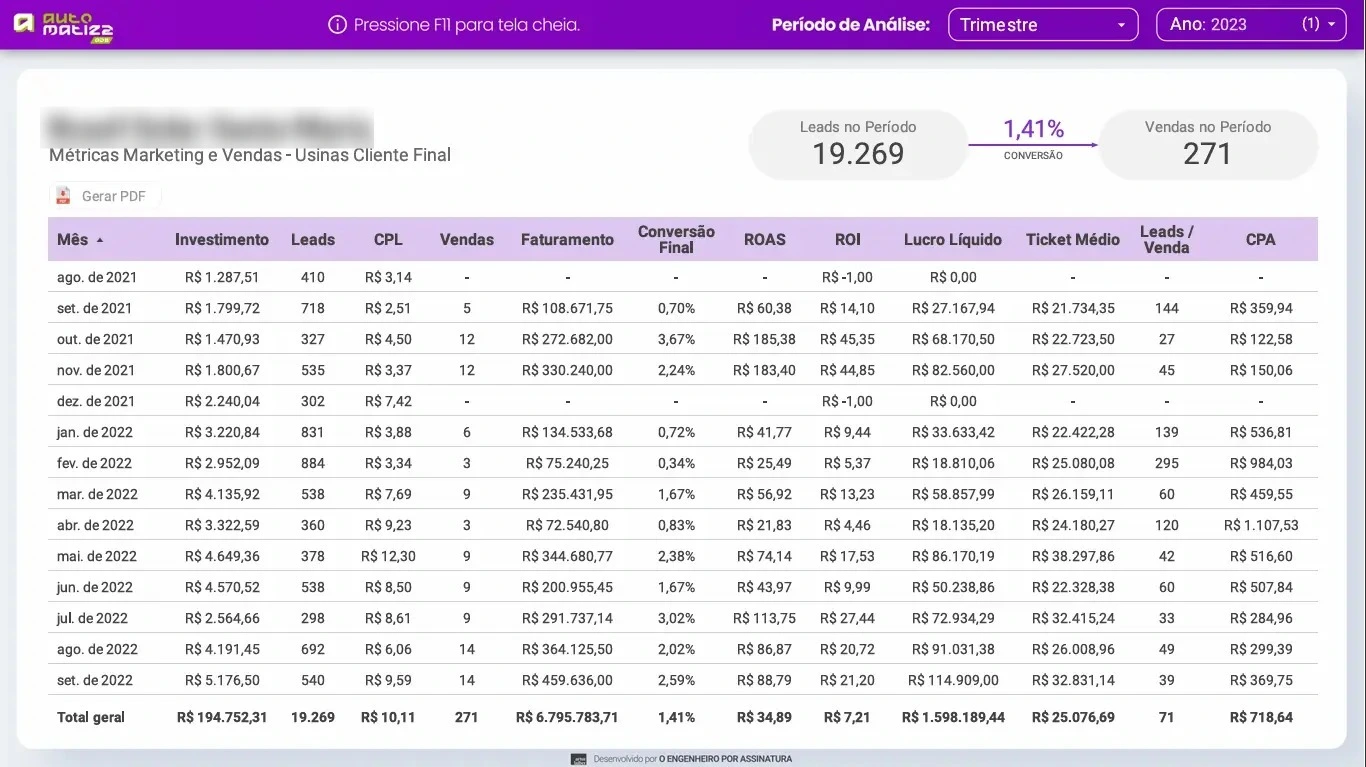Sort the table by Investimento column

(221, 240)
